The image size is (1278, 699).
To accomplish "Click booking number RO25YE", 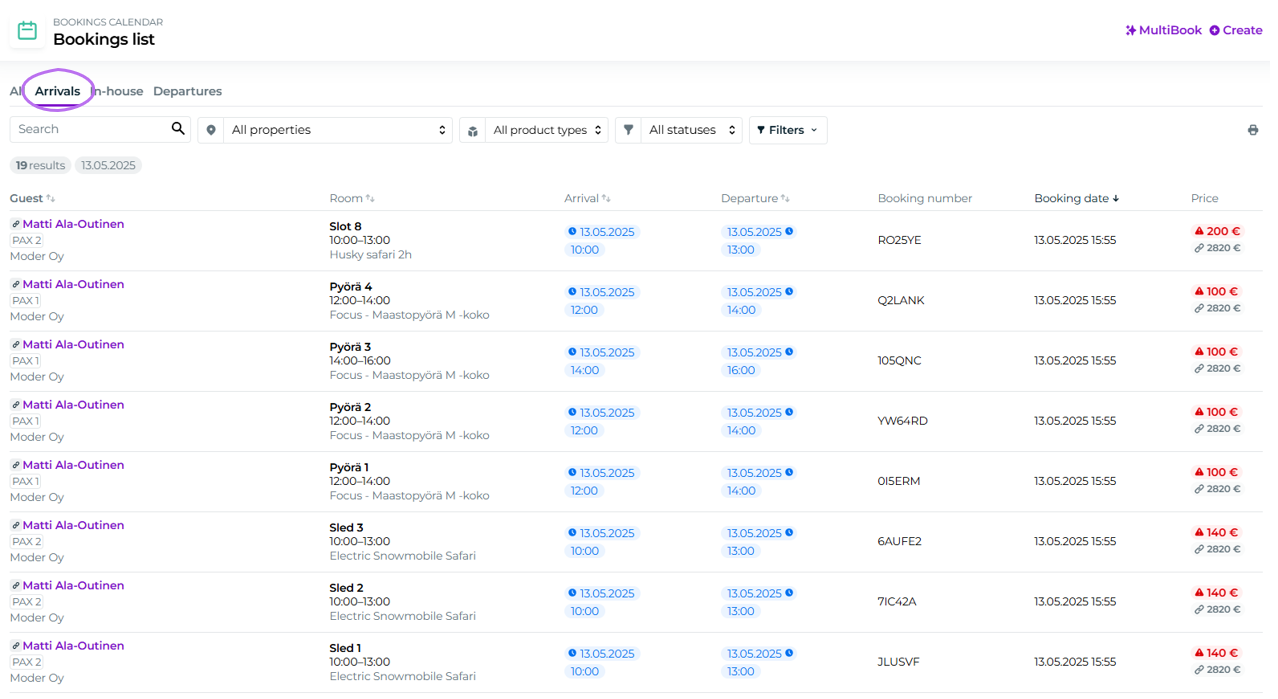I will coord(899,240).
